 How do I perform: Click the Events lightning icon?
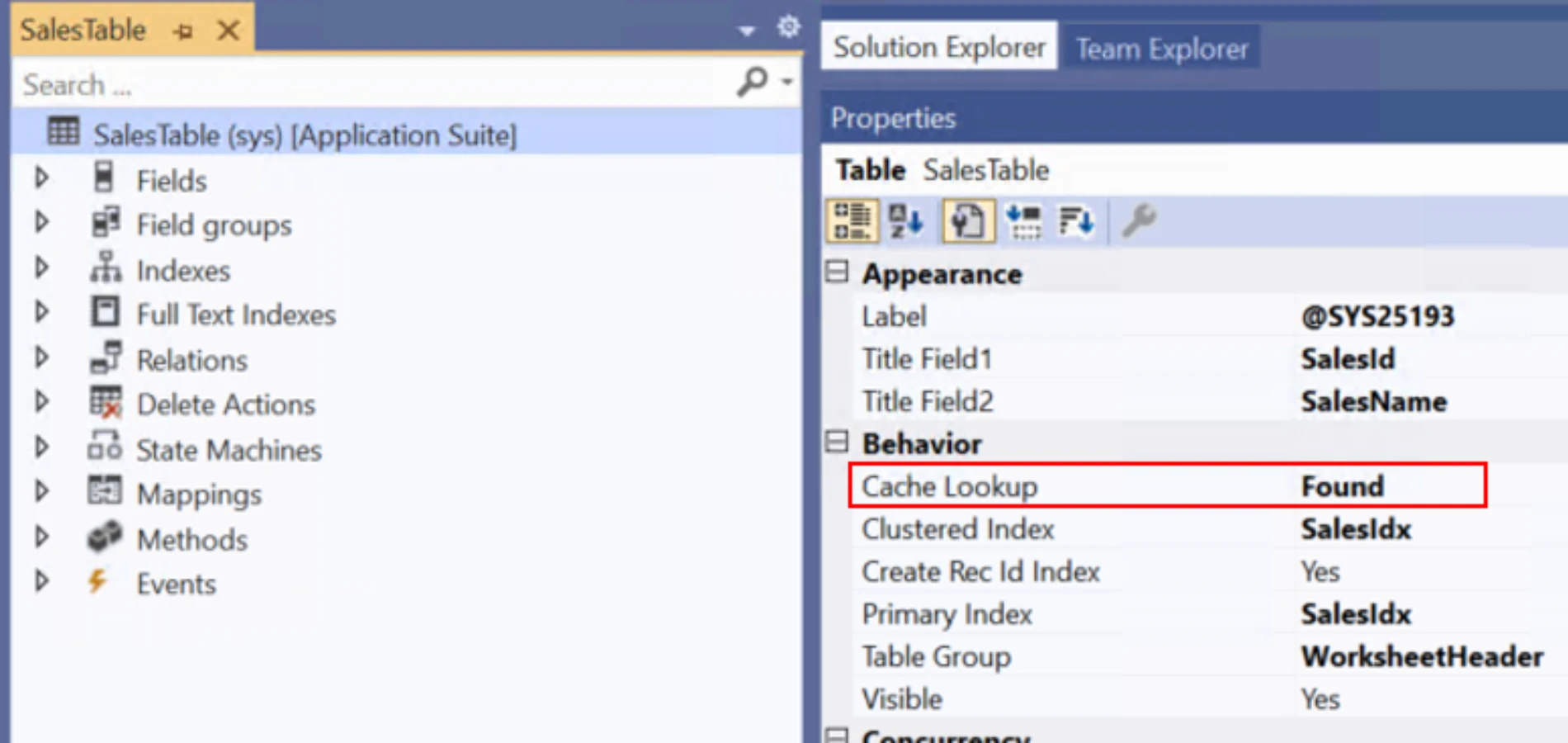[97, 581]
